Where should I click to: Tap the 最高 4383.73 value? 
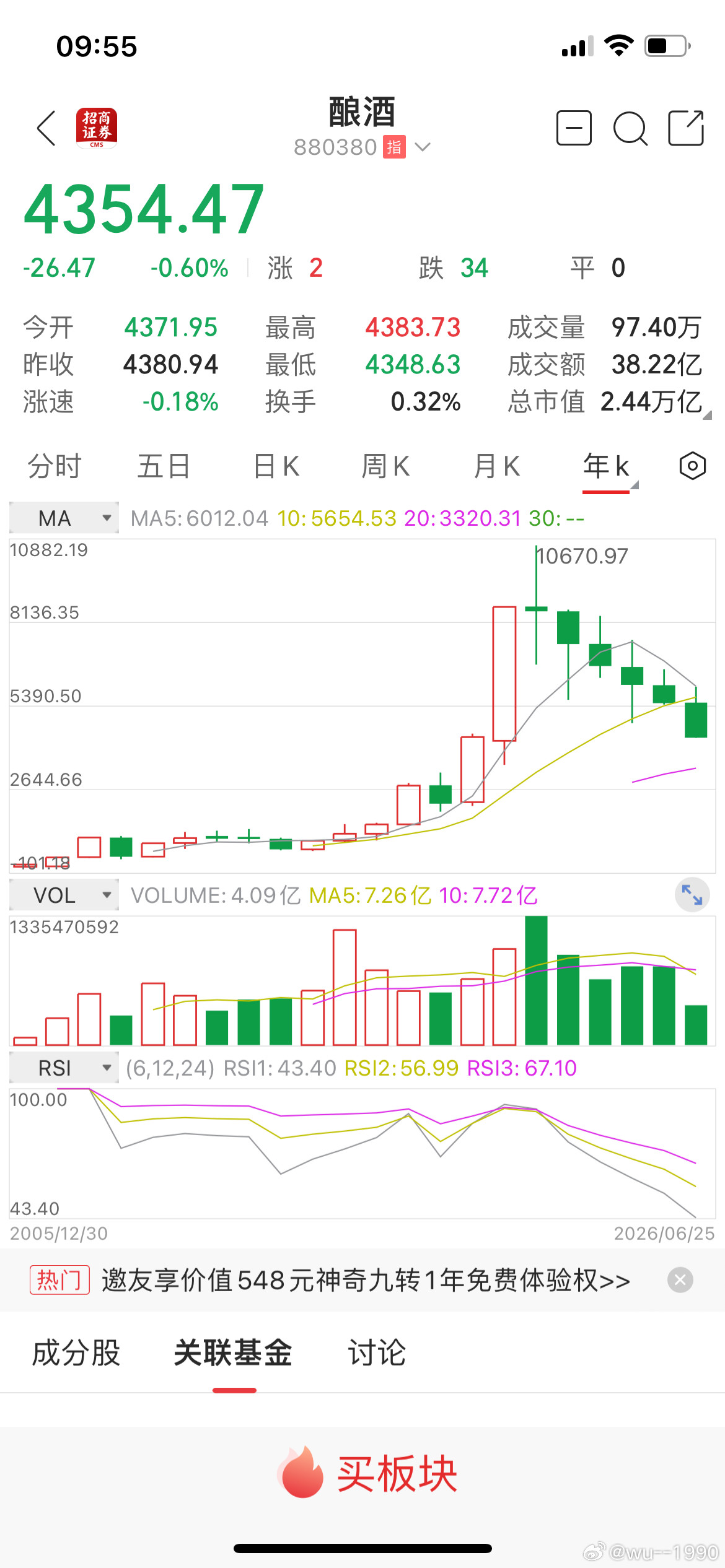[x=413, y=327]
